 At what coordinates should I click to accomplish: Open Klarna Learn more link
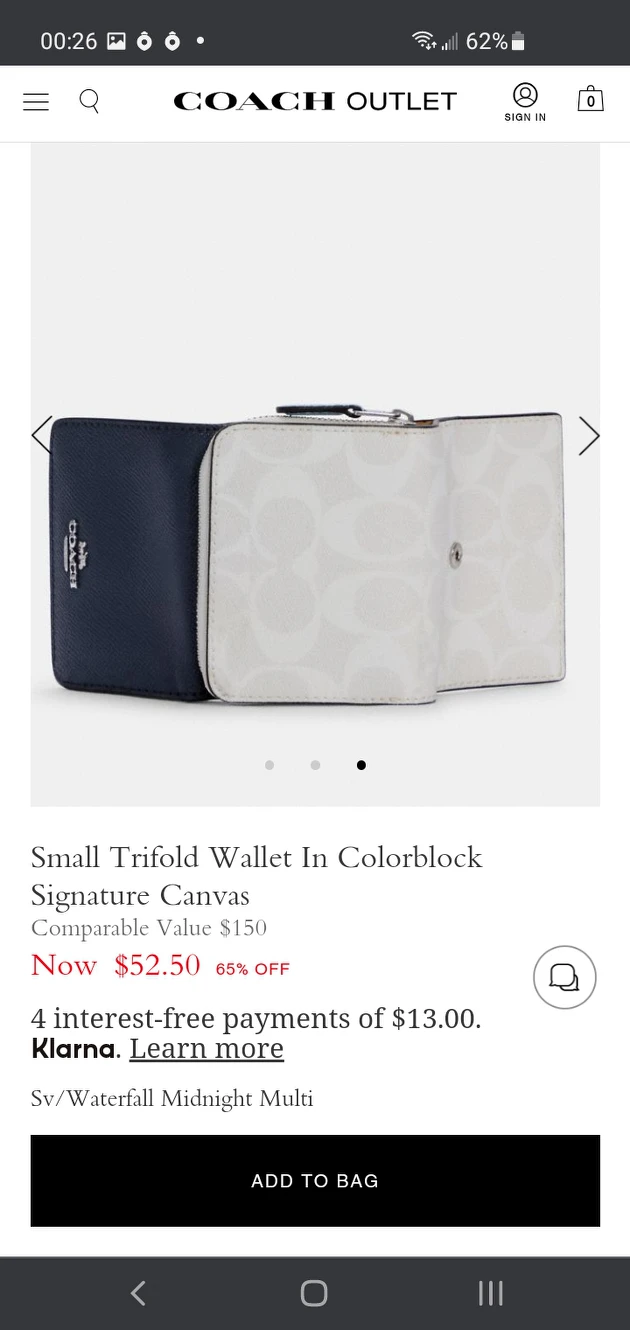[x=207, y=1048]
